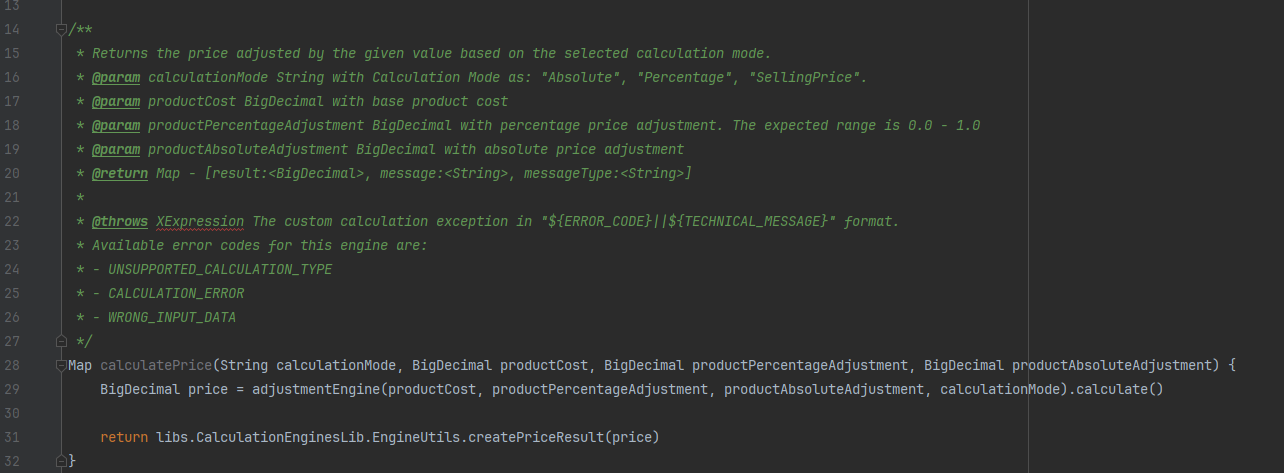Screen dimensions: 1284x473
Task: Click fold end marker at closing brace
Action: 61,461
